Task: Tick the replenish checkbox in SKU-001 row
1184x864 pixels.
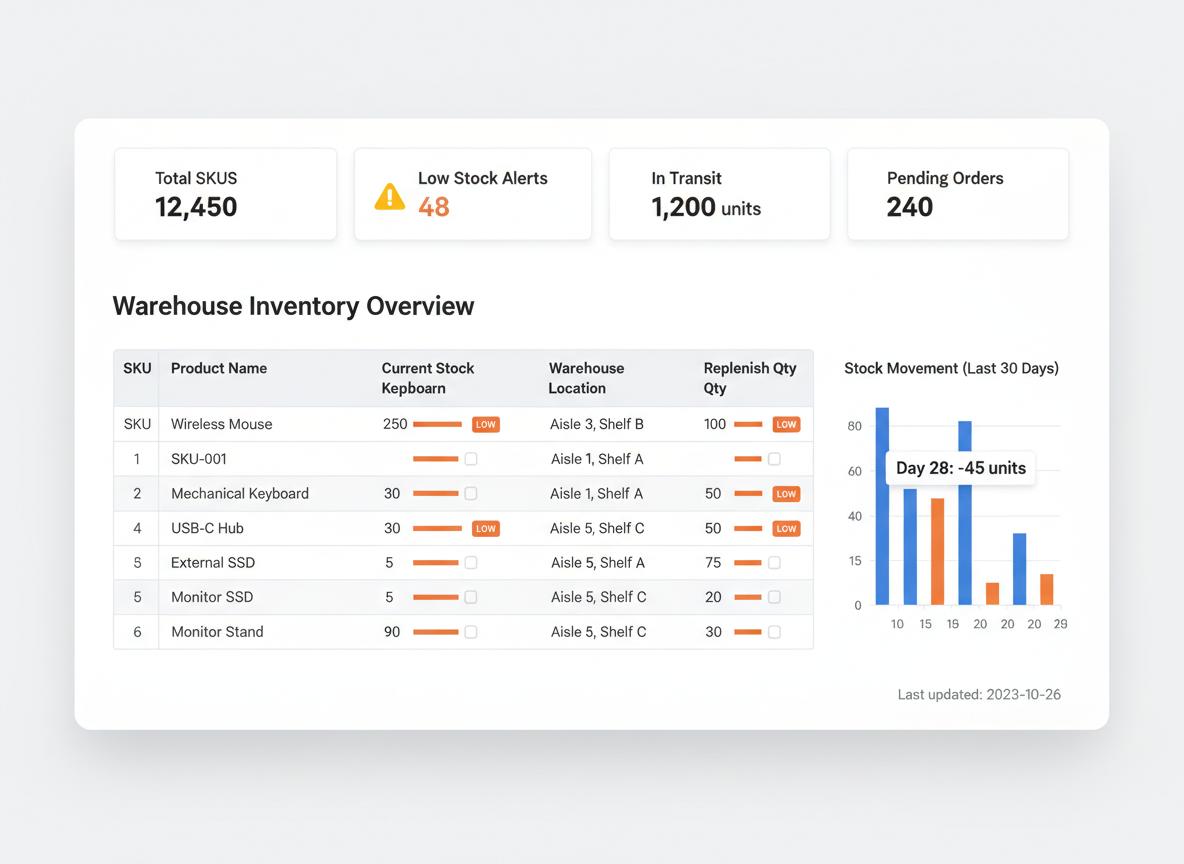Action: (x=774, y=459)
